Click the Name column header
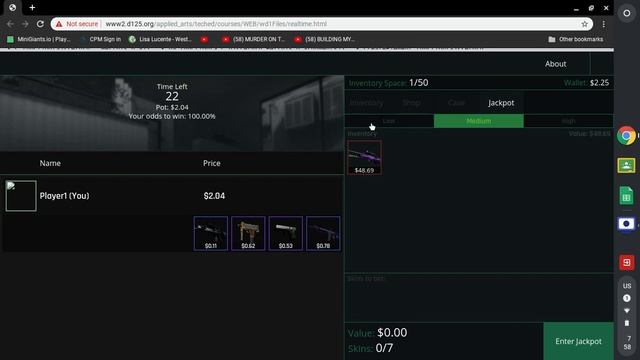Viewport: 640px width, 360px height. click(x=50, y=163)
